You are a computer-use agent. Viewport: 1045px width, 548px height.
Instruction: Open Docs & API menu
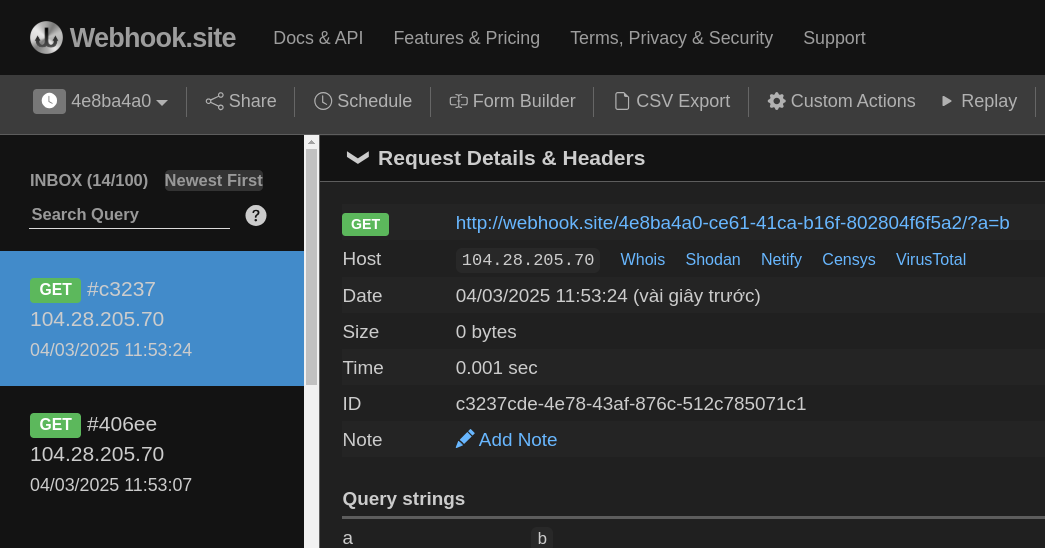[318, 38]
